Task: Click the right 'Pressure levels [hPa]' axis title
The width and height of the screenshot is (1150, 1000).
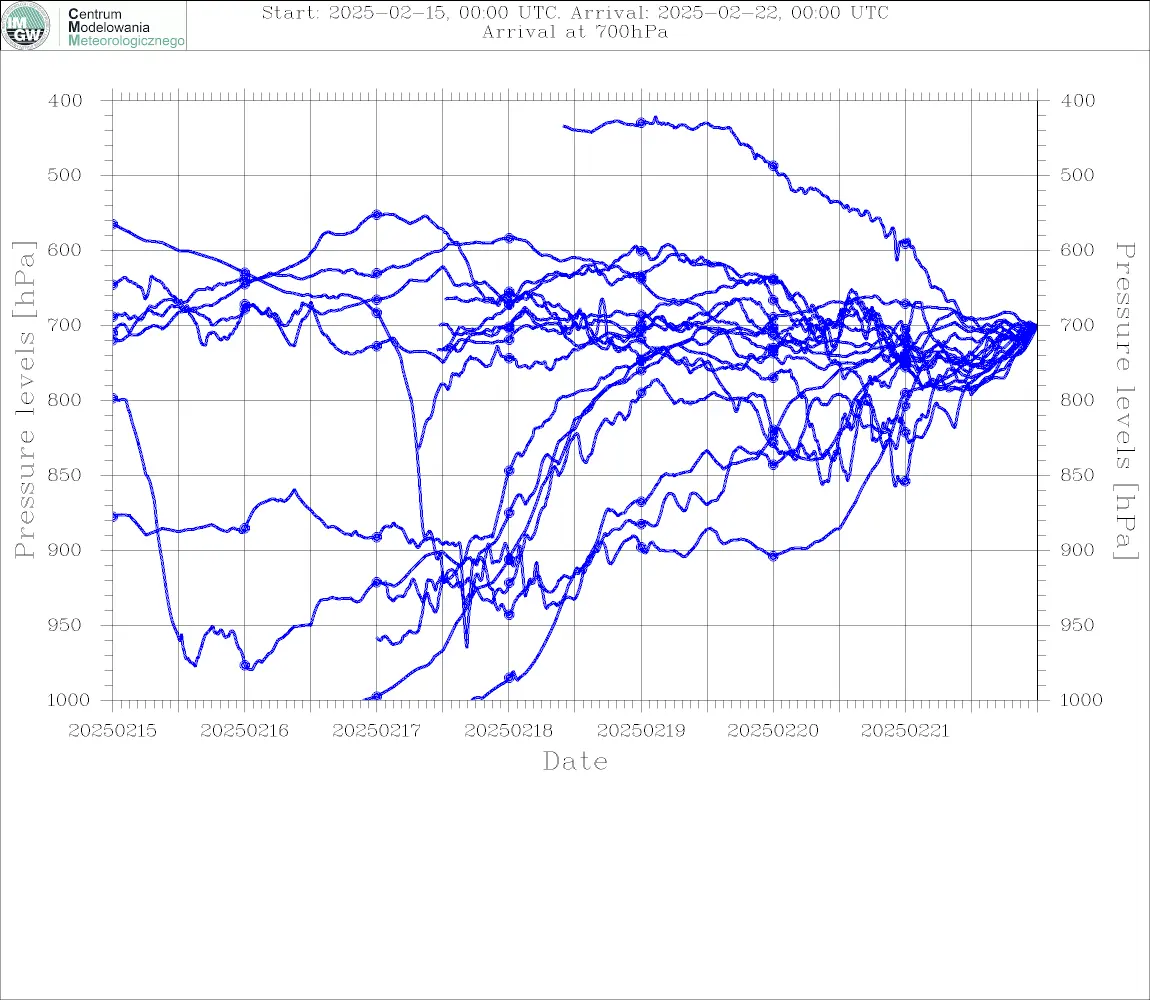Action: pyautogui.click(x=1126, y=401)
